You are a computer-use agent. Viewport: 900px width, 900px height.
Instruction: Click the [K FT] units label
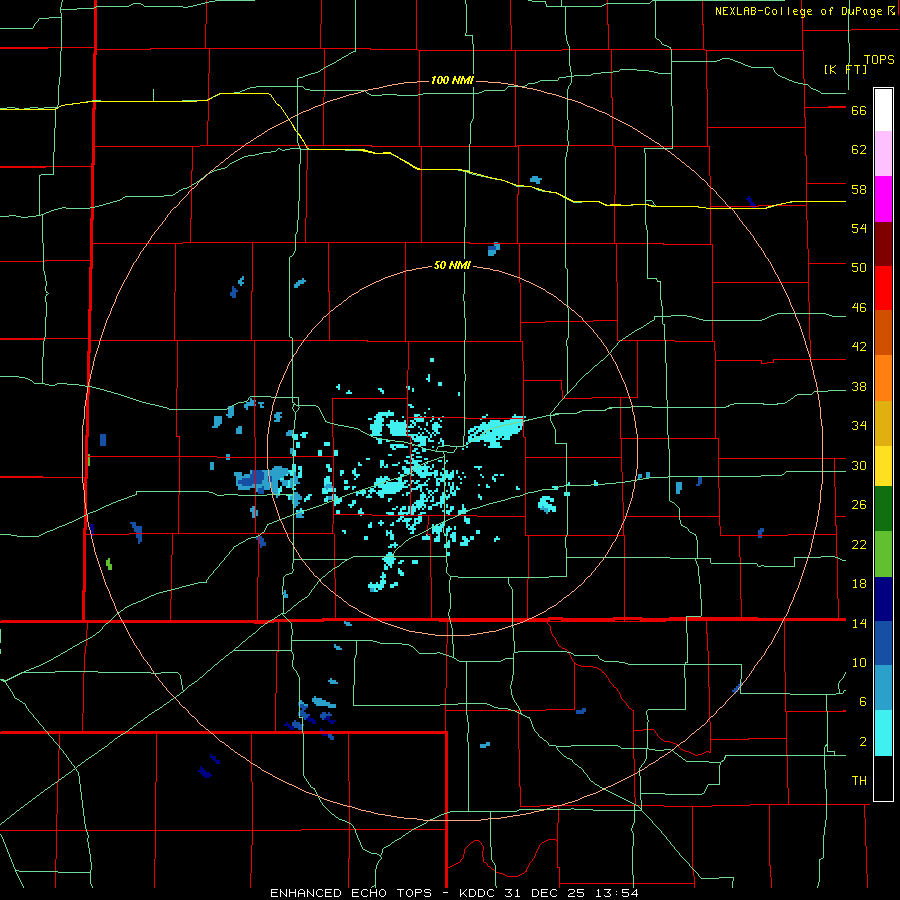845,69
